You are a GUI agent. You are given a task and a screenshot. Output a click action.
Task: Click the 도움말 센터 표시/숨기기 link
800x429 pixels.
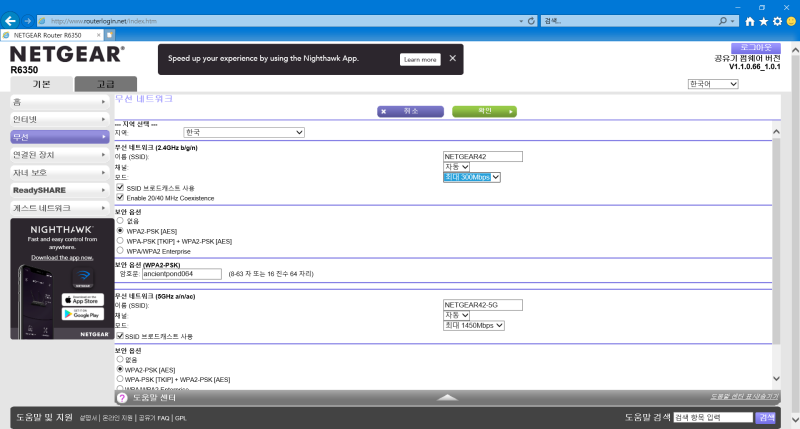pyautogui.click(x=744, y=396)
